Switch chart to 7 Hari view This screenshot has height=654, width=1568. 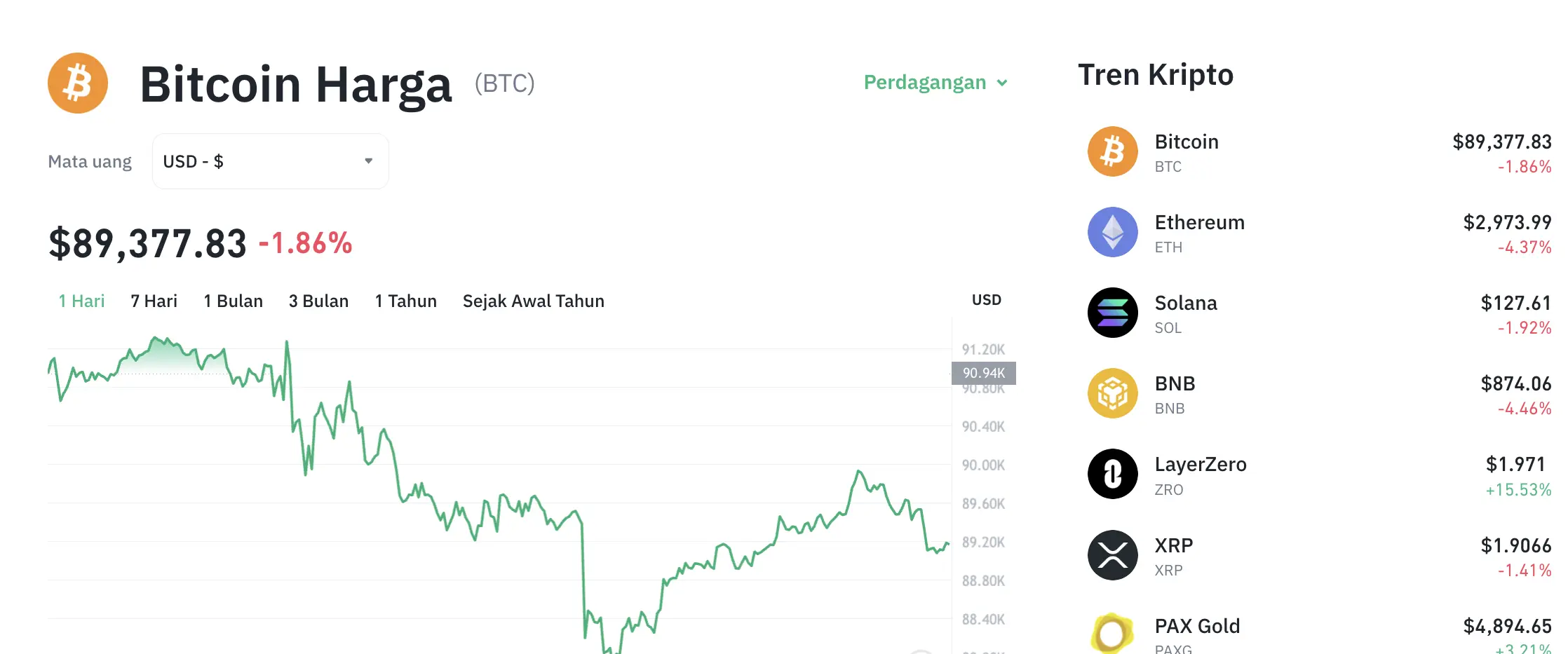click(x=154, y=301)
